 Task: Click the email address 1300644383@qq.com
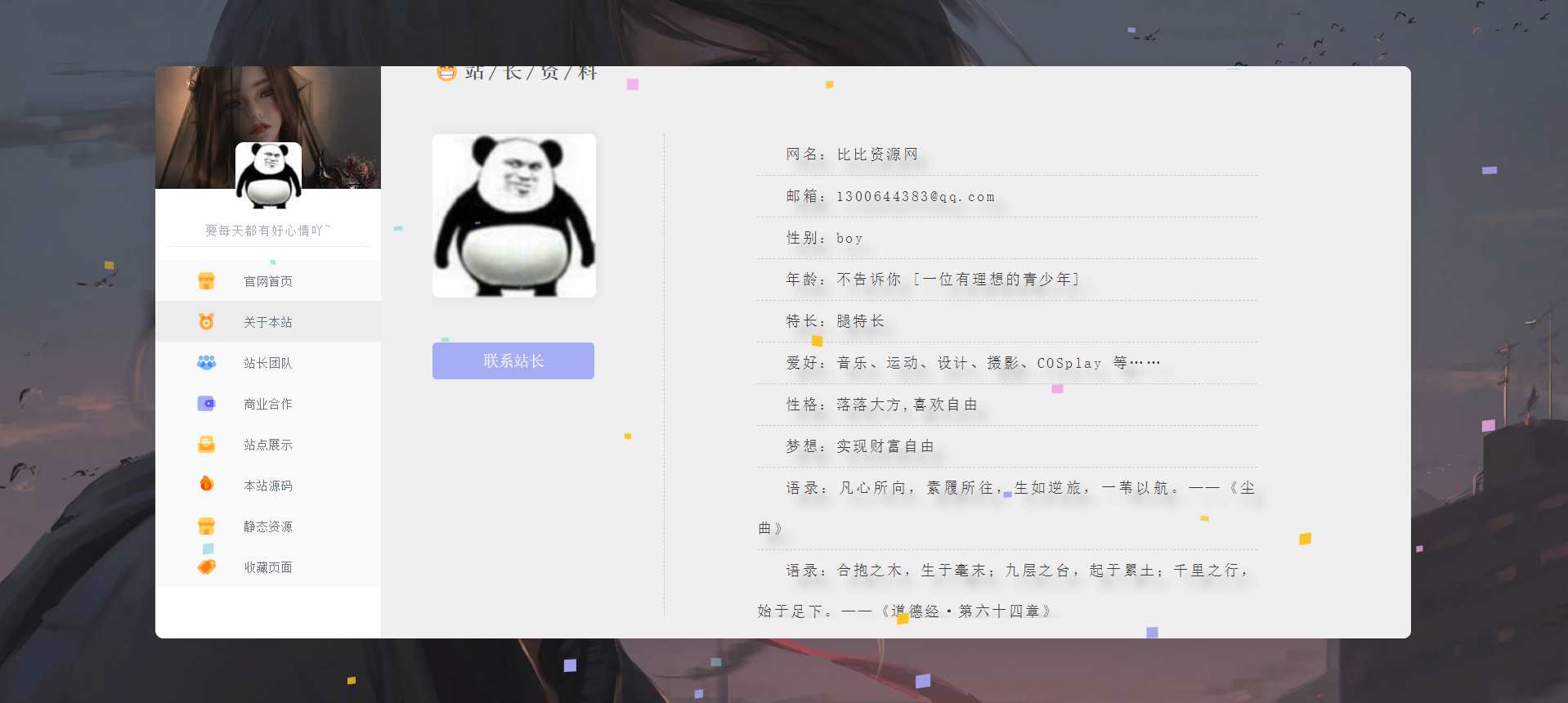pos(915,197)
